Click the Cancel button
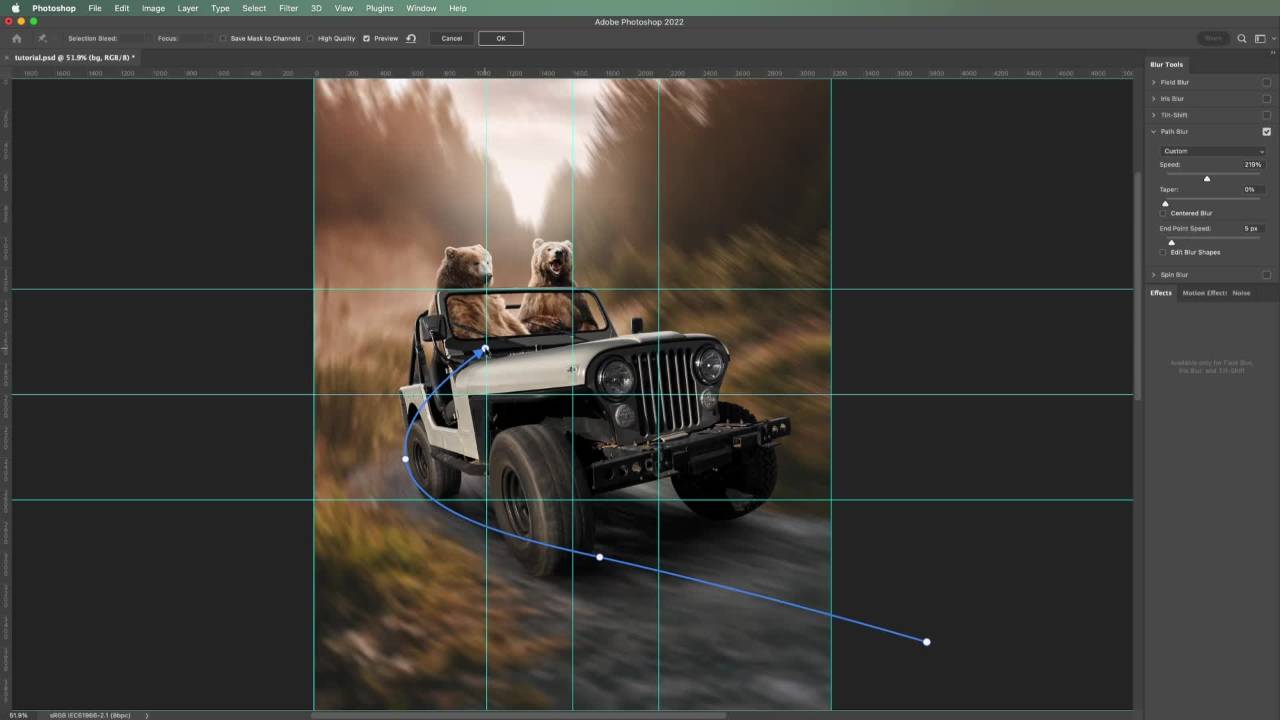Screen dimensions: 1280x720 [452, 38]
